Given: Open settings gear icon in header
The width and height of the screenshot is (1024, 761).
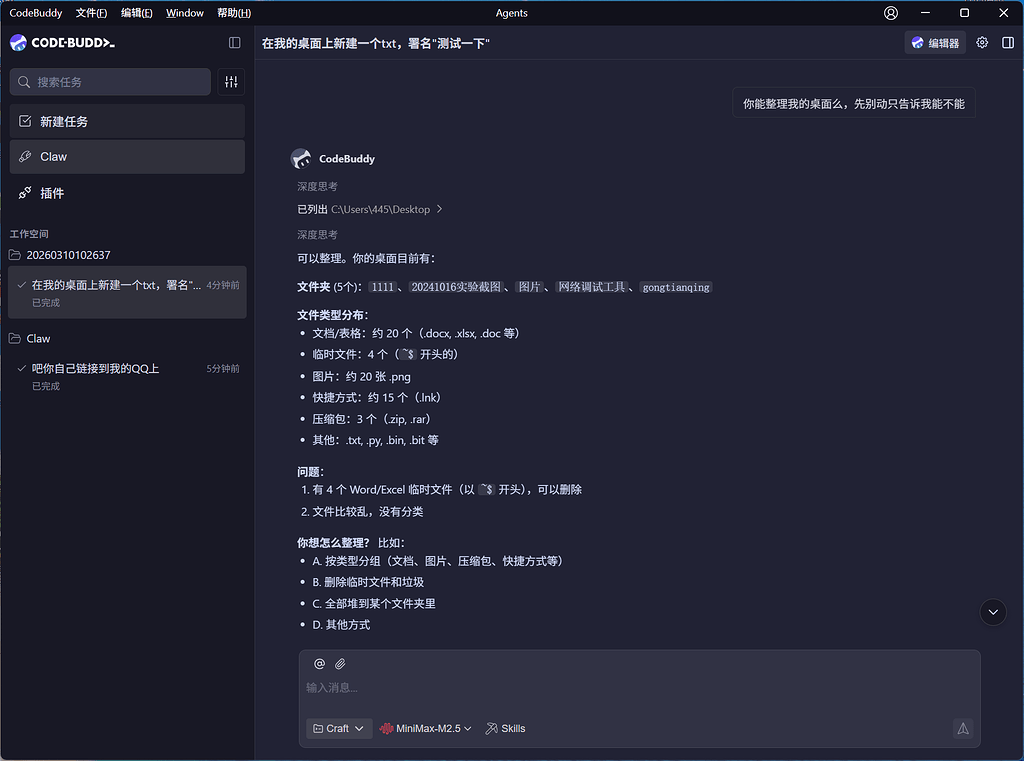Looking at the screenshot, I should [x=982, y=43].
